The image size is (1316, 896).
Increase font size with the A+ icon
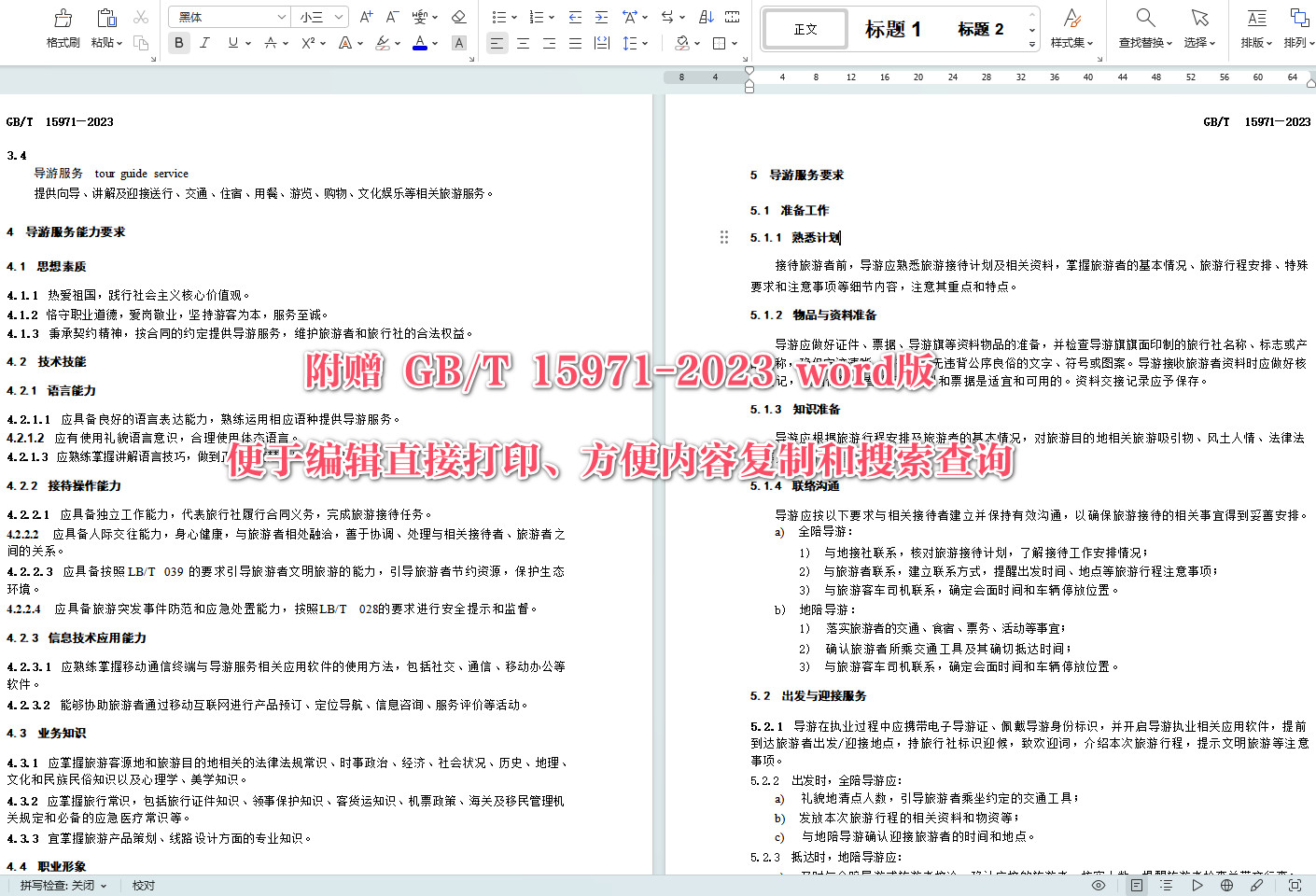pos(364,16)
